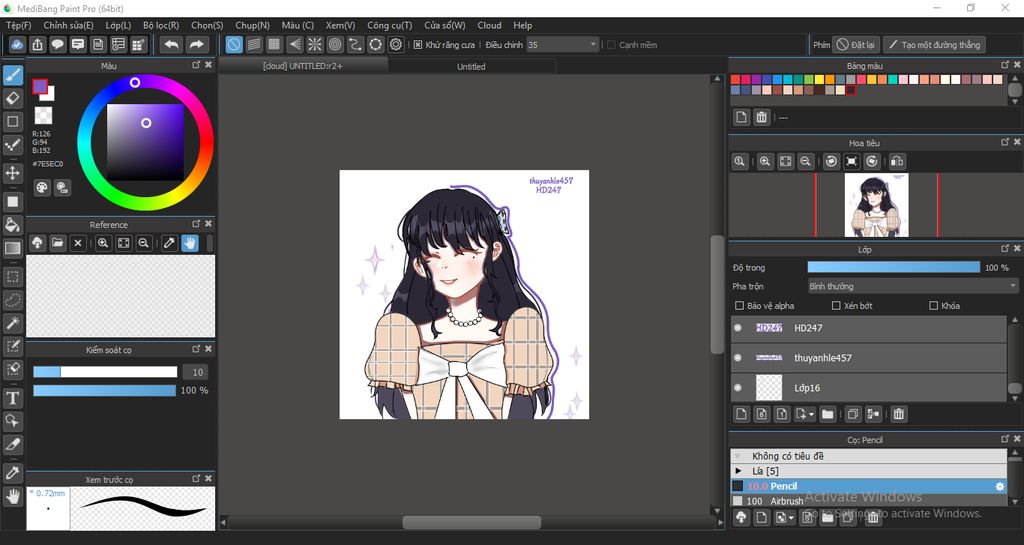Select the Magic Wand tool
This screenshot has height=545, width=1024.
tap(12, 323)
